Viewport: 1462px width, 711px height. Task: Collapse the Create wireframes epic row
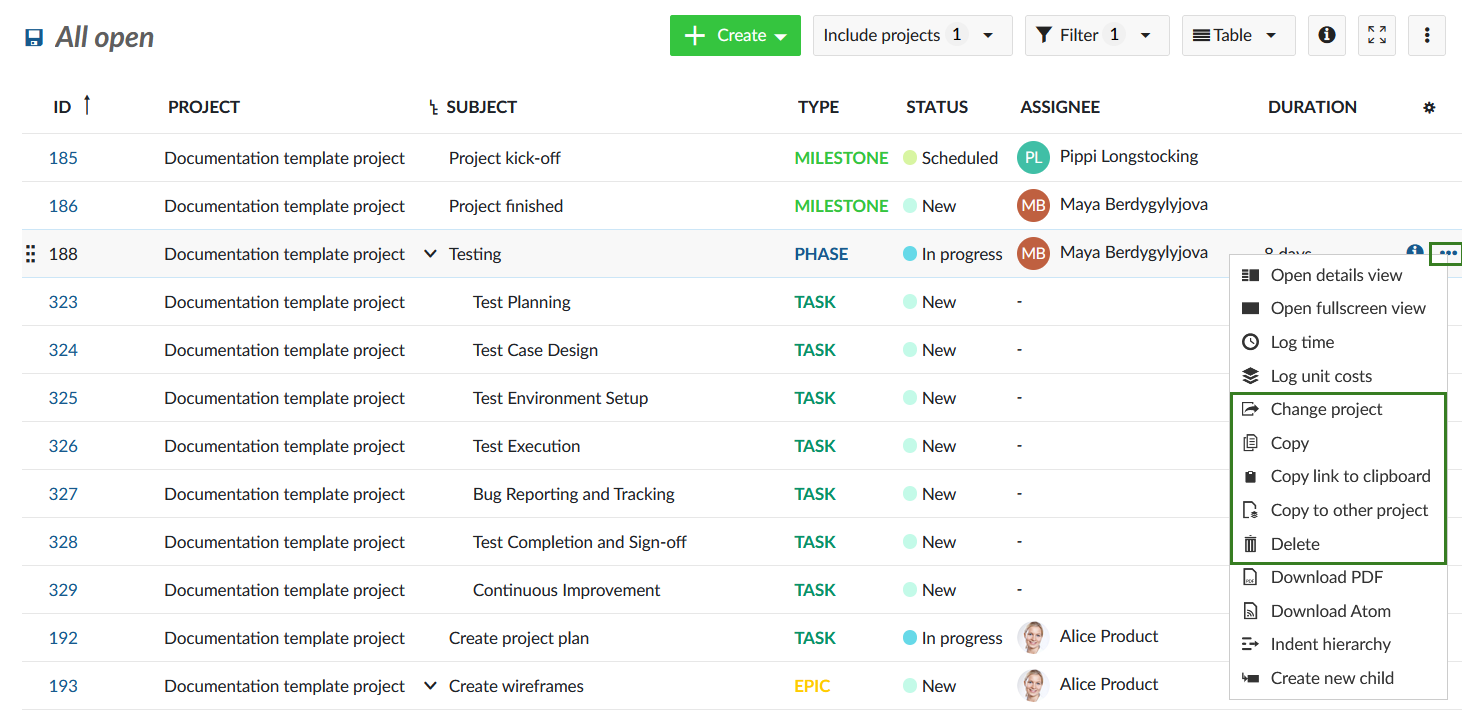pyautogui.click(x=430, y=686)
